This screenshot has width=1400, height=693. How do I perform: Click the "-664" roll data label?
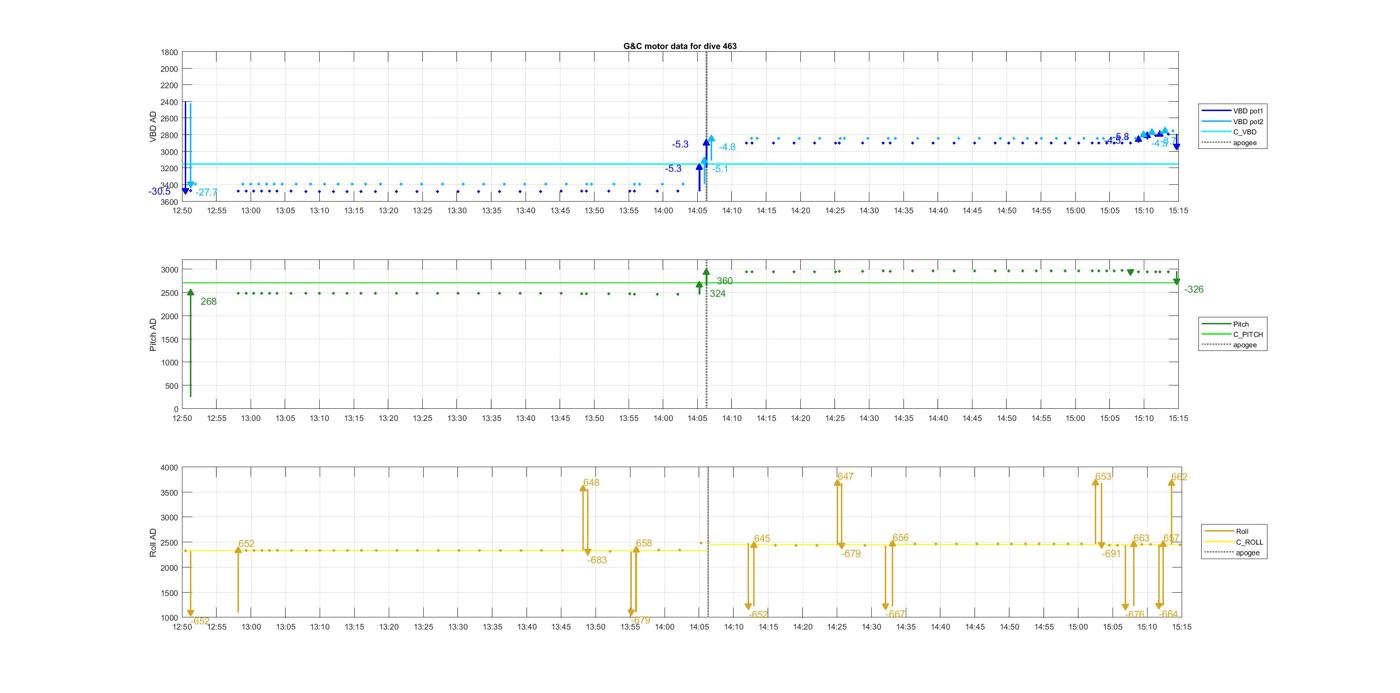1170,615
